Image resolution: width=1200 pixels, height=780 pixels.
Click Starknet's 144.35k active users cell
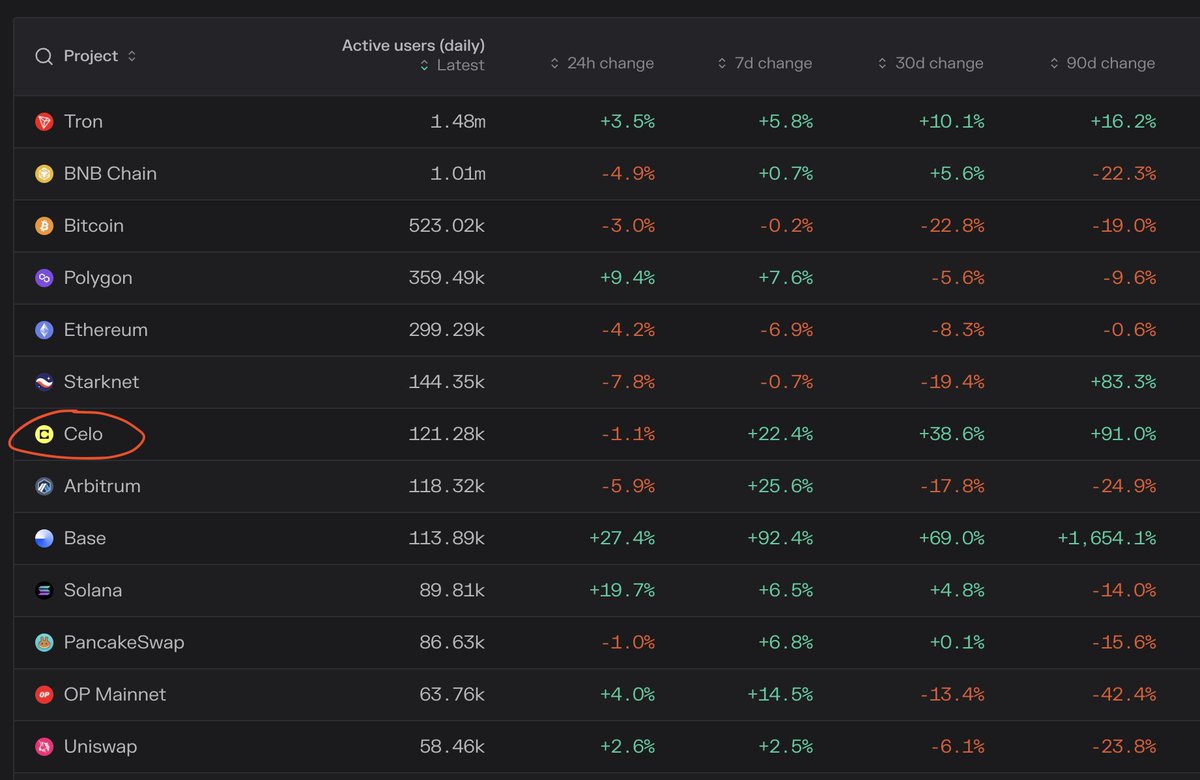click(x=447, y=382)
